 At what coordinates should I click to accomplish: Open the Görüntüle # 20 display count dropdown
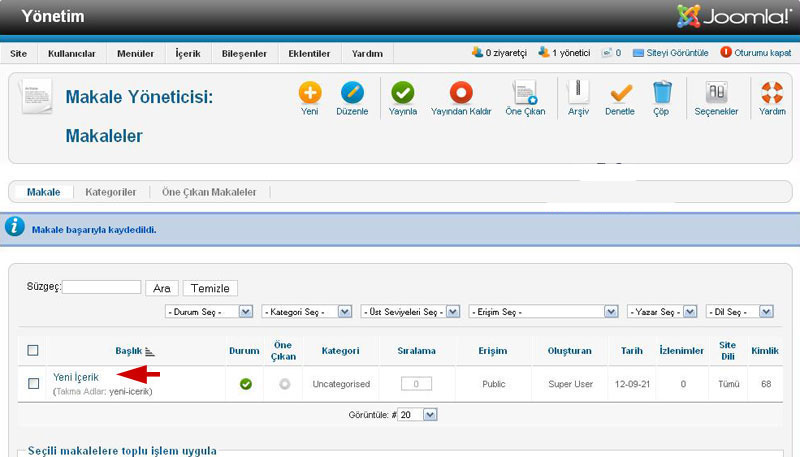pos(417,415)
